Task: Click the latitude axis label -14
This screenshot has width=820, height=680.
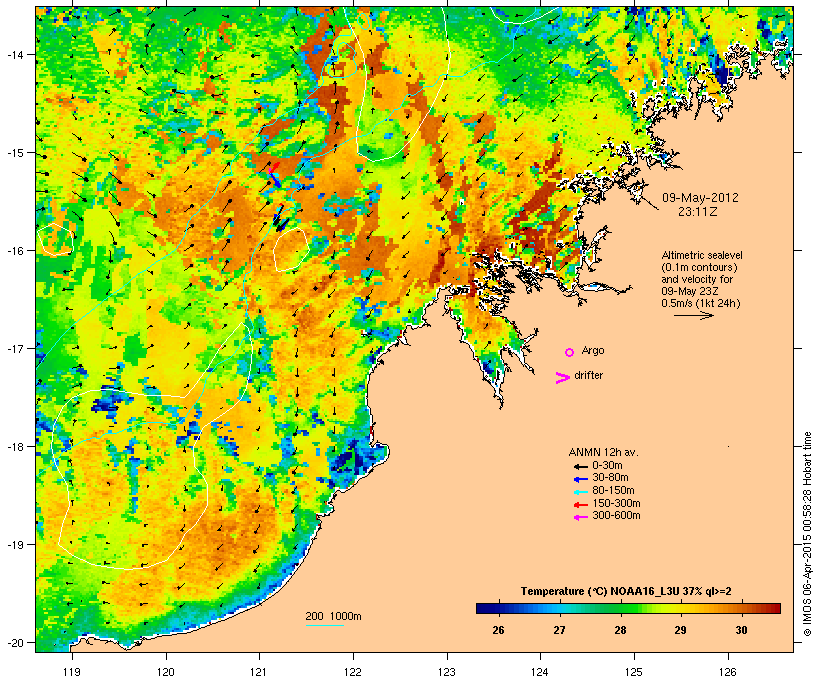Action: (14, 54)
